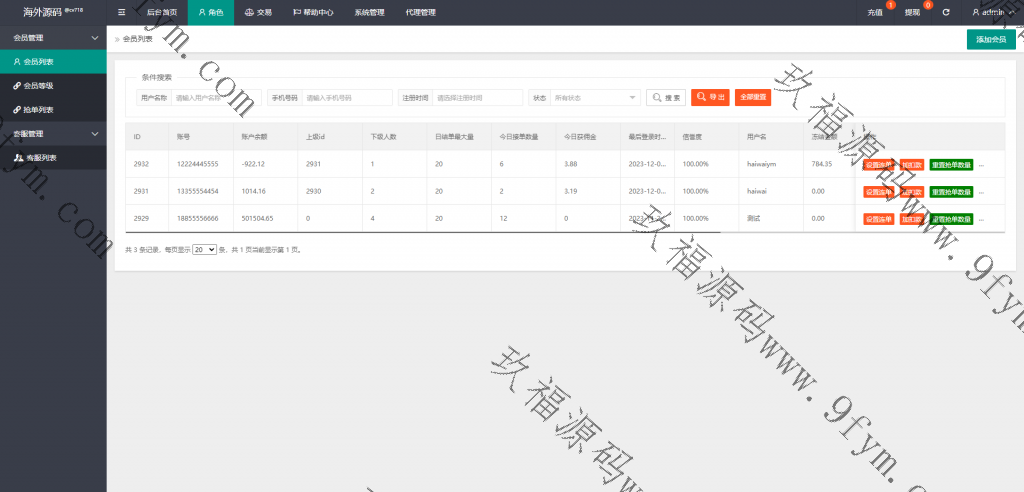Click the 搜索 search button
The image size is (1024, 492).
(666, 97)
